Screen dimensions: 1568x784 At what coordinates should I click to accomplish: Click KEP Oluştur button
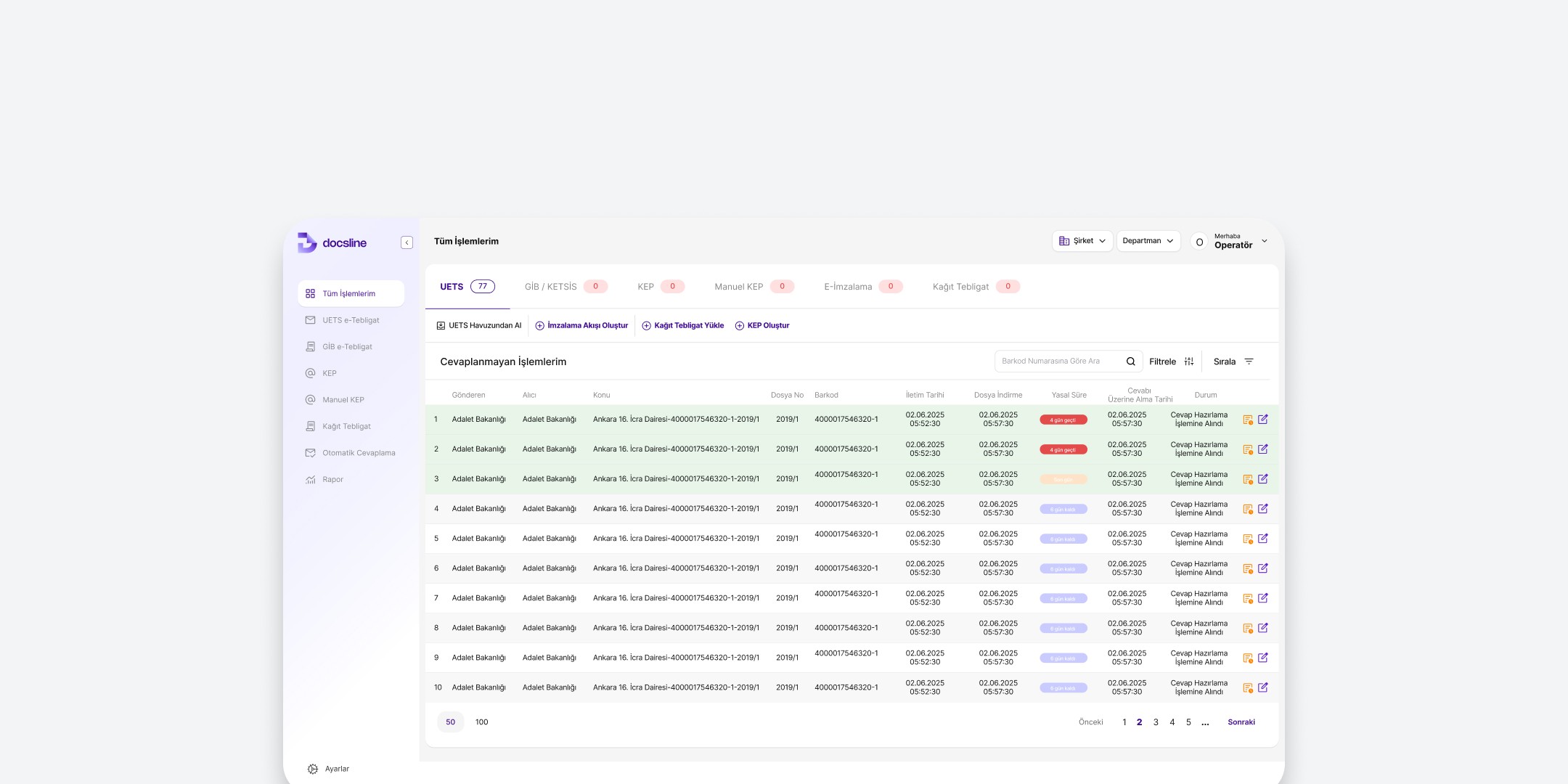pyautogui.click(x=762, y=326)
